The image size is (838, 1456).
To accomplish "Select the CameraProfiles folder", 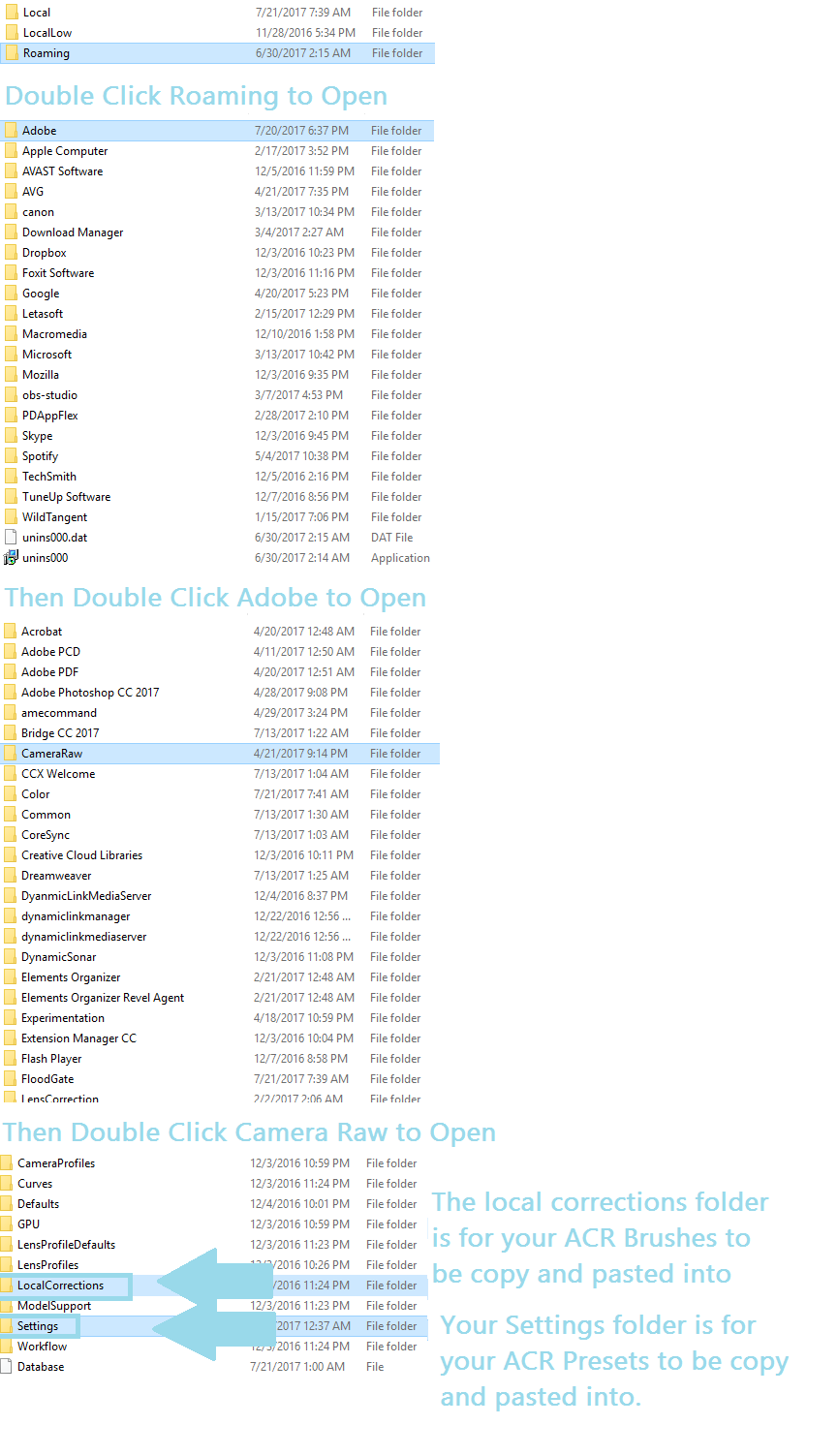I will pyautogui.click(x=56, y=1163).
